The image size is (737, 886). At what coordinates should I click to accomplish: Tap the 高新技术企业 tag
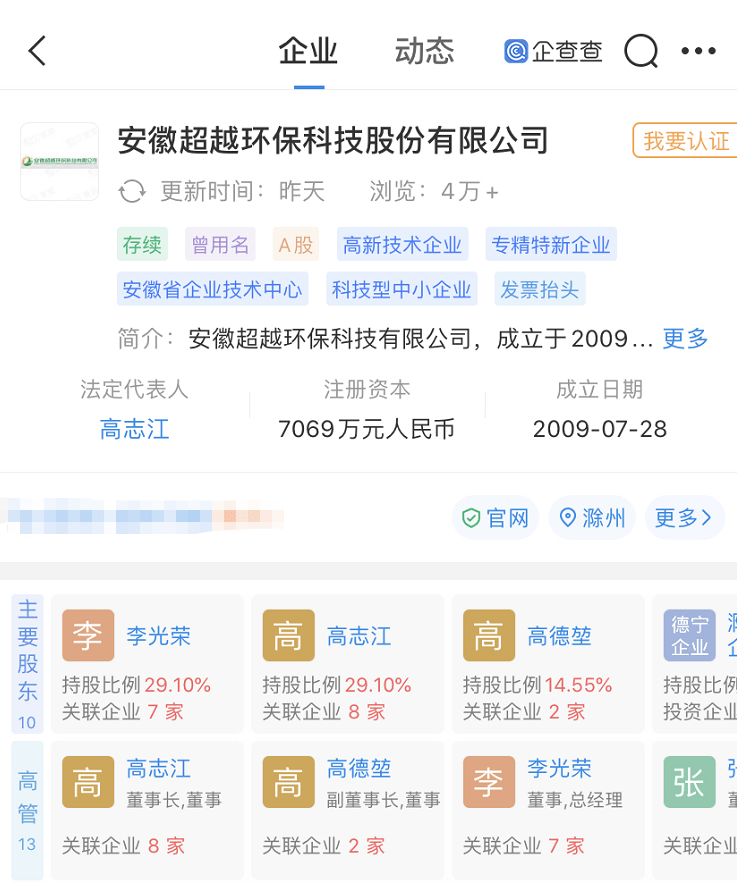(402, 244)
